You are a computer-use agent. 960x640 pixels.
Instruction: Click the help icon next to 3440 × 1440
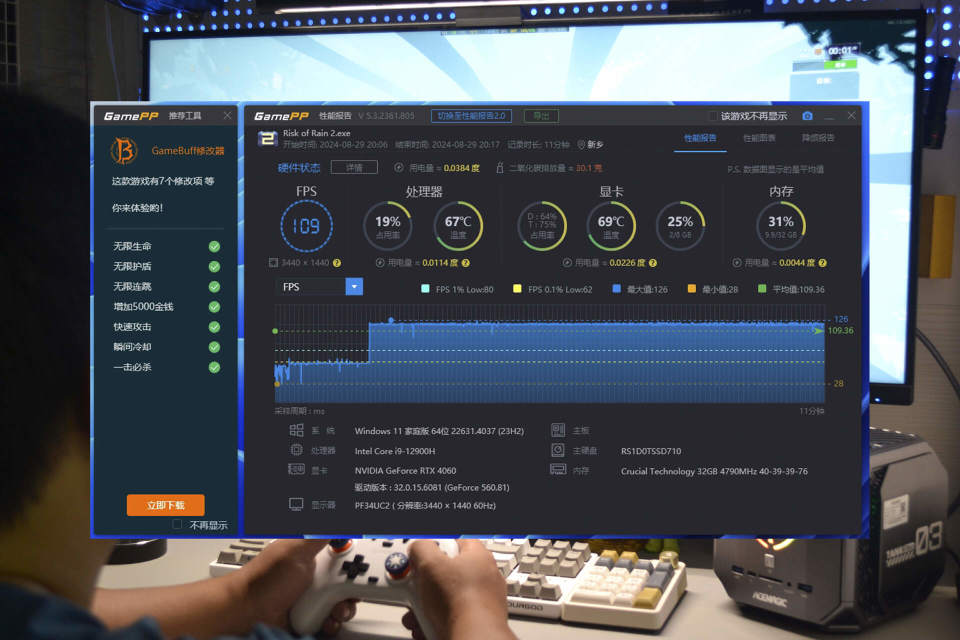pos(337,263)
